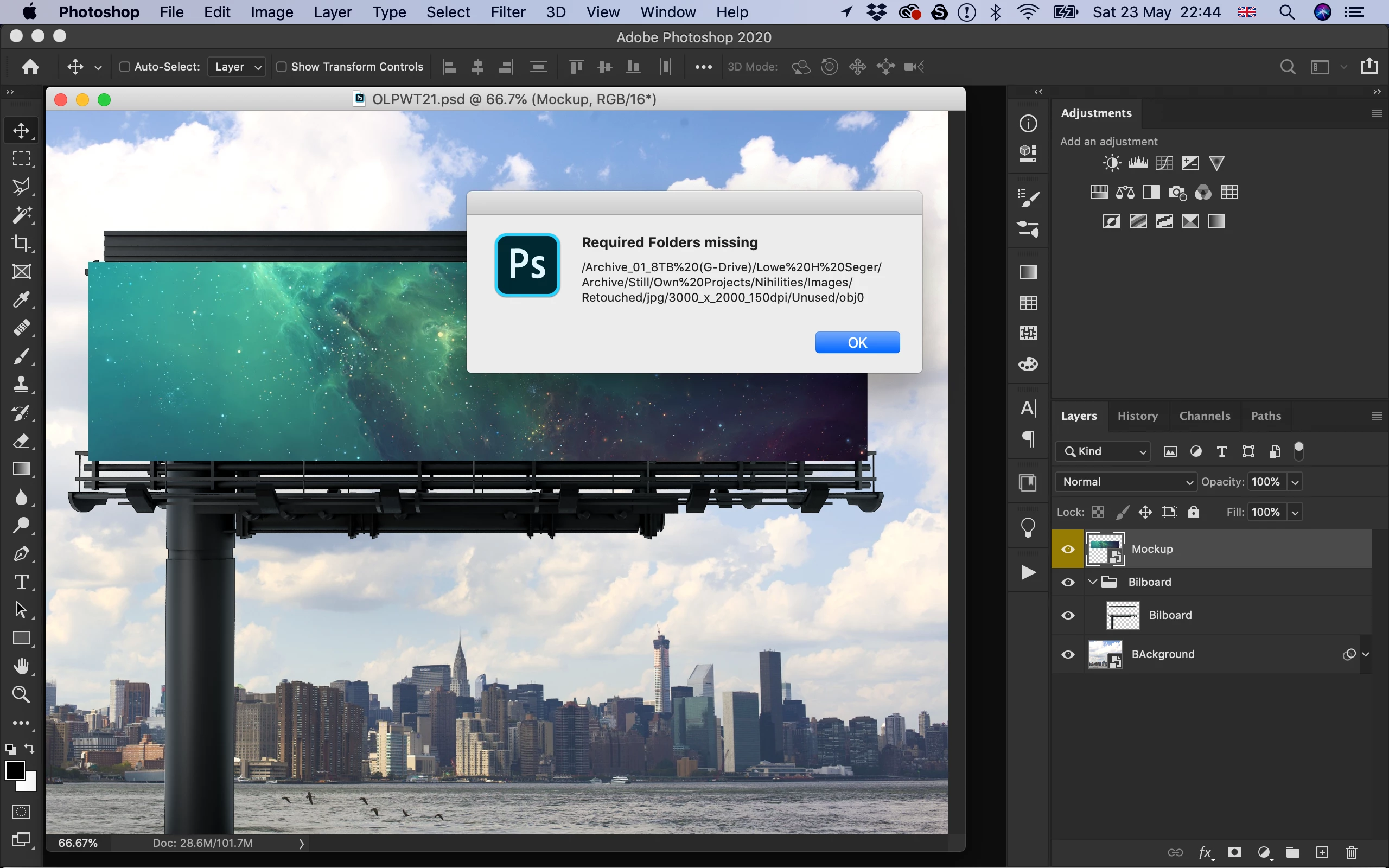Collapse the Bilboard layer group
Viewport: 1389px width, 868px height.
coord(1093,582)
